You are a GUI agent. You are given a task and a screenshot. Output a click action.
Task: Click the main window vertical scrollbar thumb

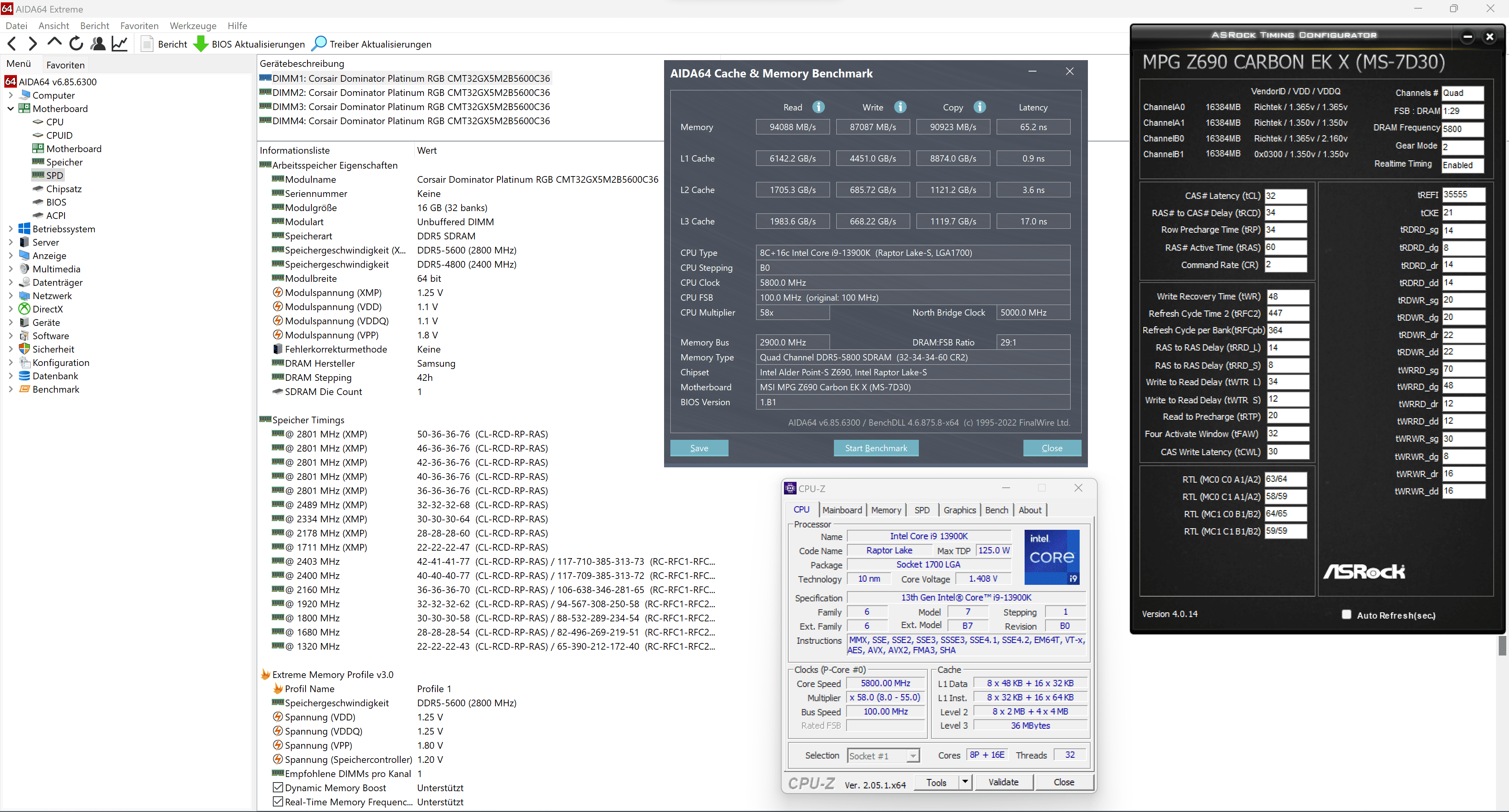coord(1502,646)
